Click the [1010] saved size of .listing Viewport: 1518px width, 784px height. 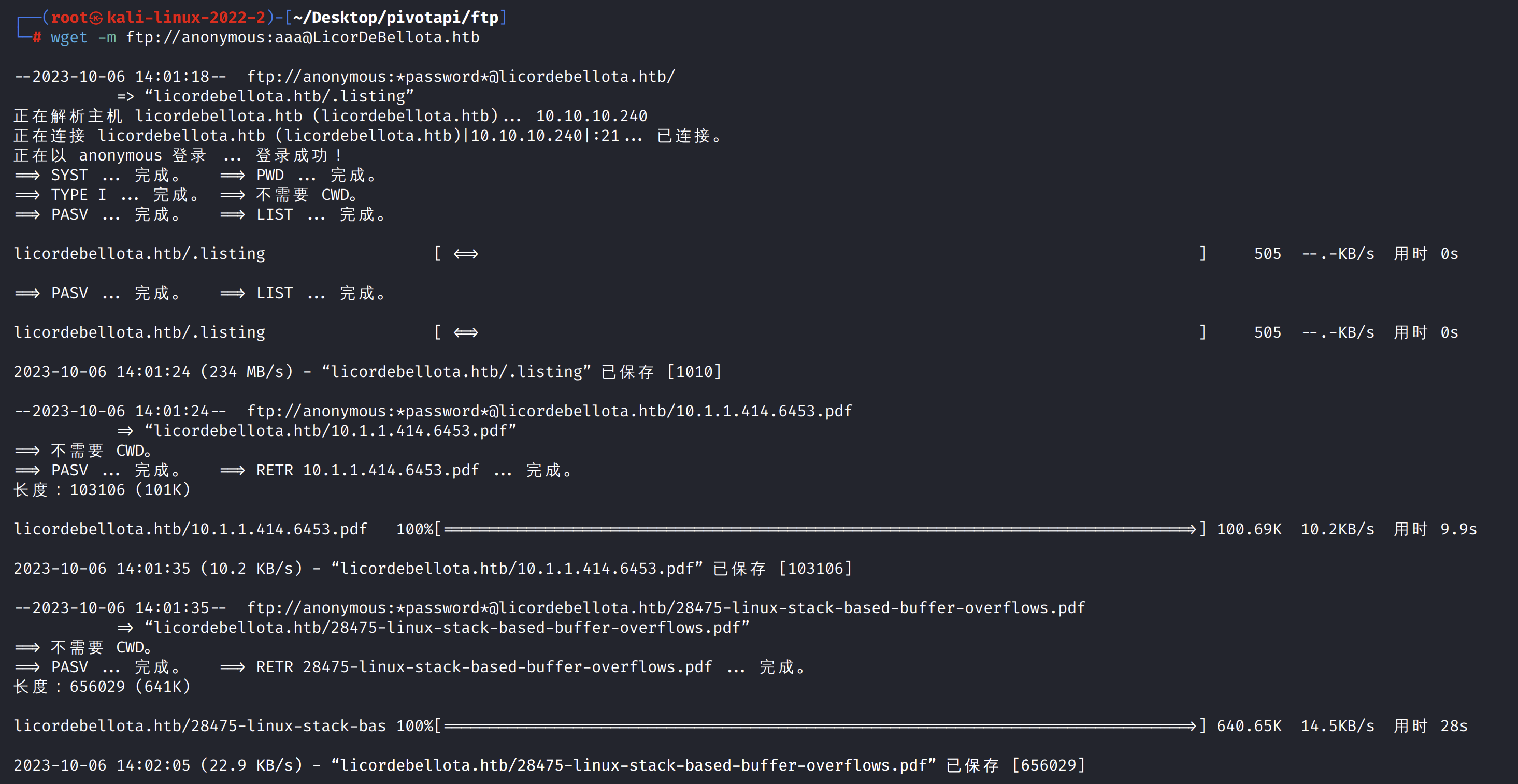point(694,372)
